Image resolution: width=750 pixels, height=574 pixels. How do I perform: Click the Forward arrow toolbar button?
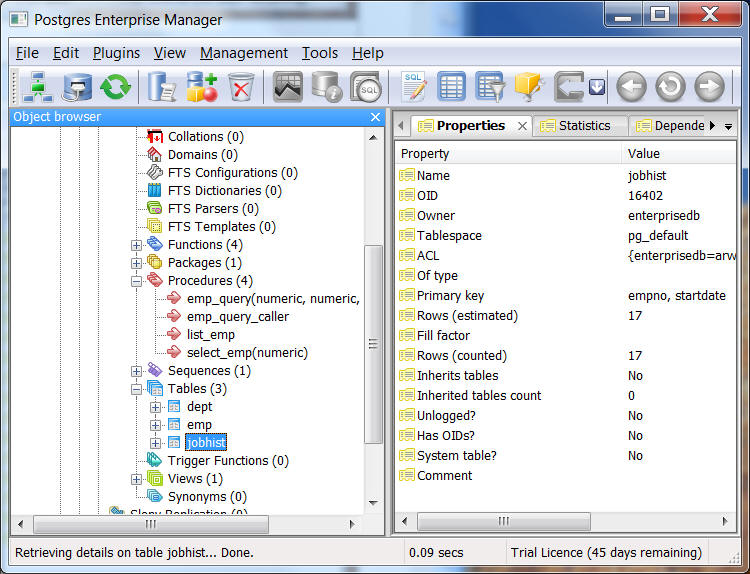(x=709, y=87)
